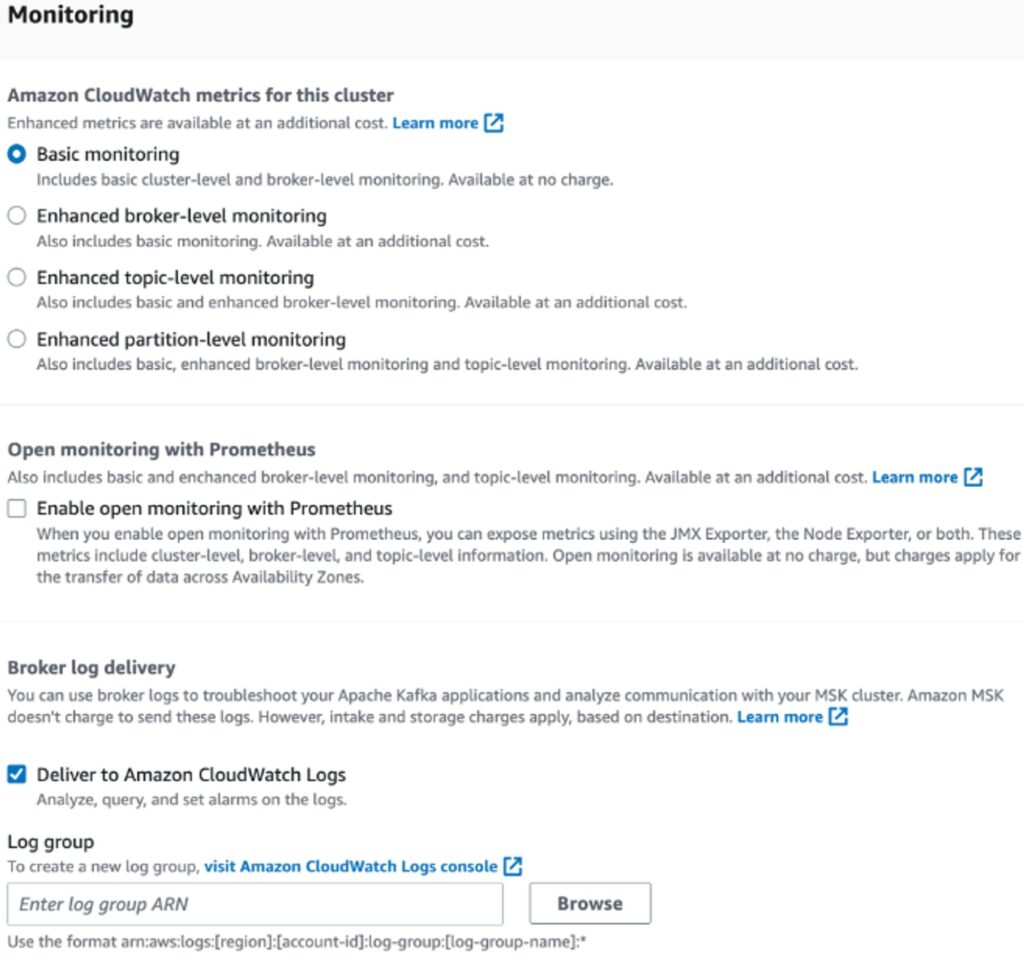Click the Deliver to Amazon CloudWatch Logs label
Image resolution: width=1024 pixels, height=963 pixels.
click(x=191, y=775)
